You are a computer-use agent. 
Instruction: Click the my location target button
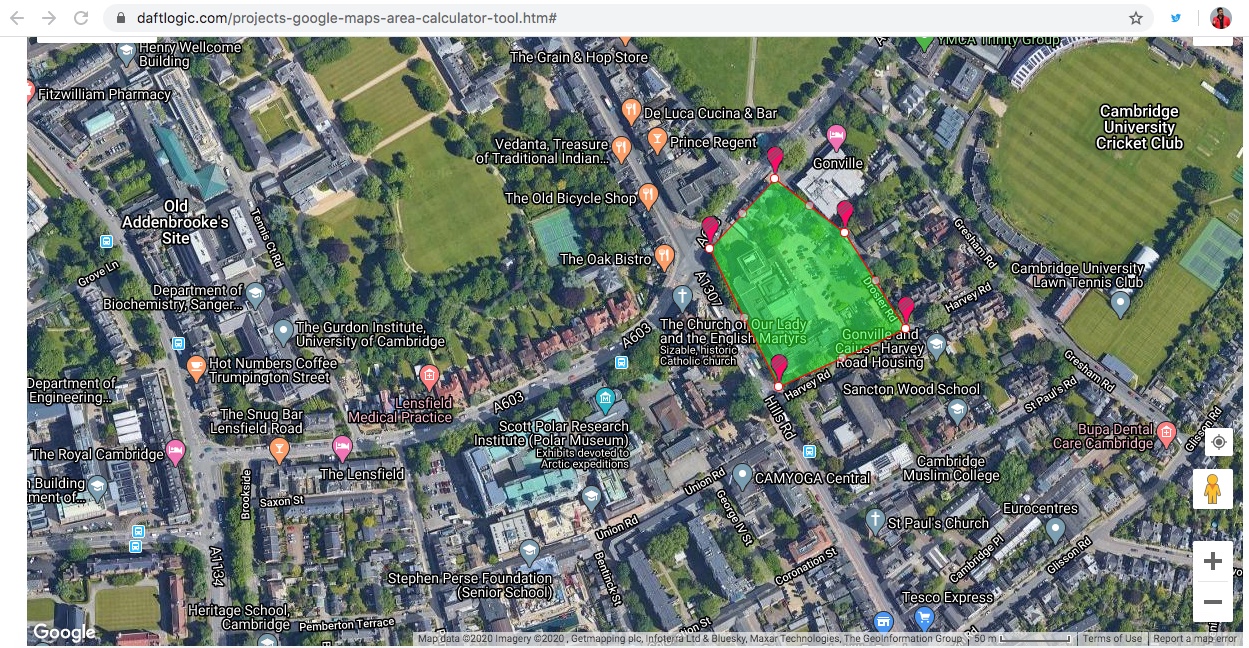[1218, 442]
